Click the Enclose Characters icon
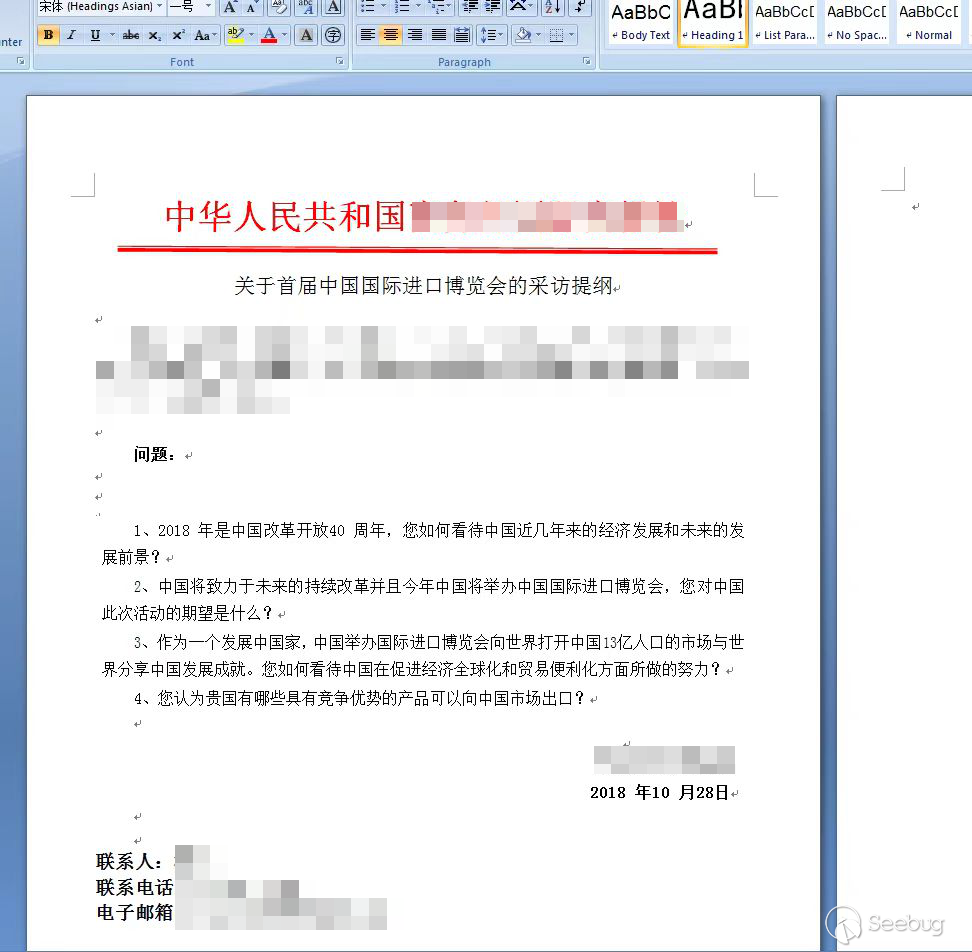Viewport: 972px width, 952px height. 334,35
